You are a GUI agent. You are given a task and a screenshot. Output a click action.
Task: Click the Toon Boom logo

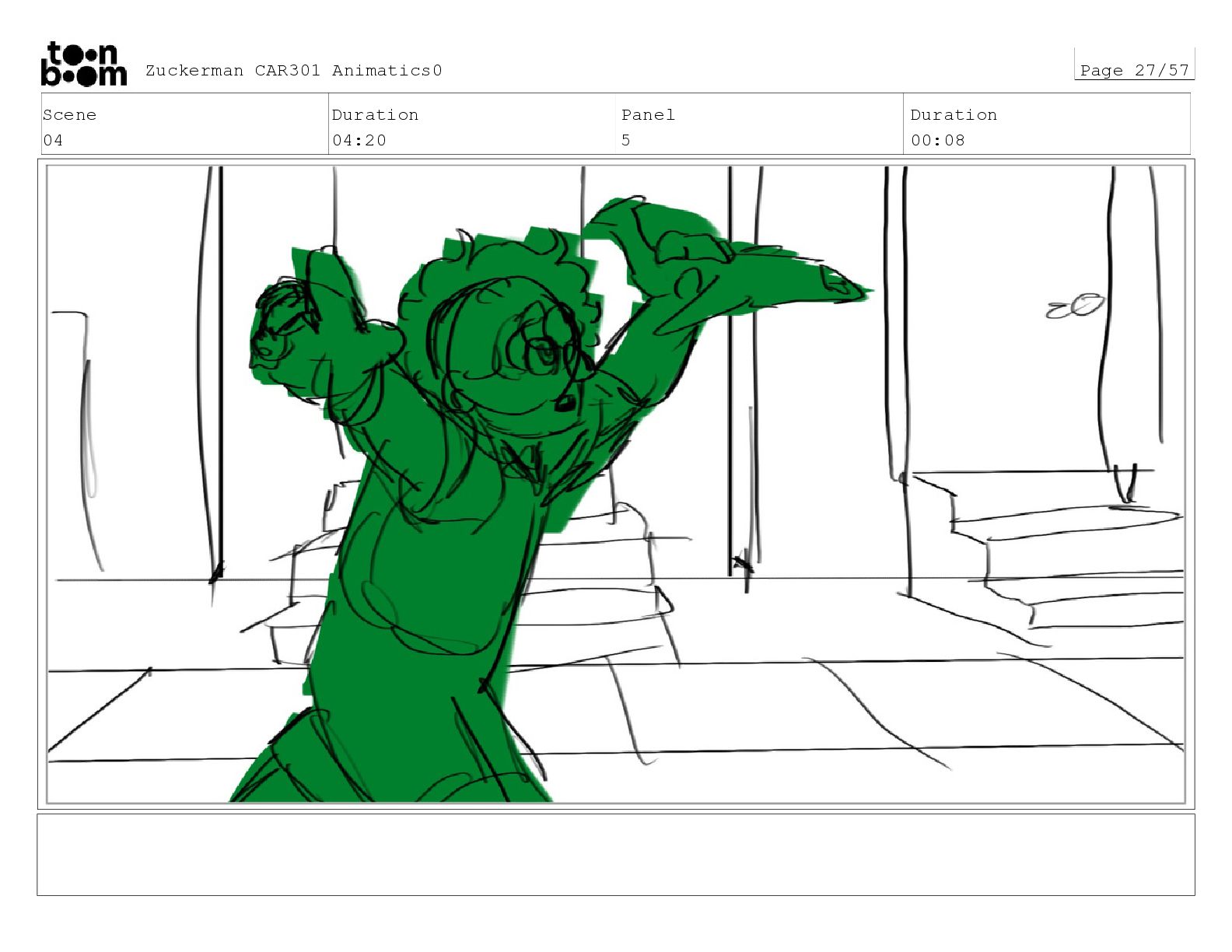point(83,64)
